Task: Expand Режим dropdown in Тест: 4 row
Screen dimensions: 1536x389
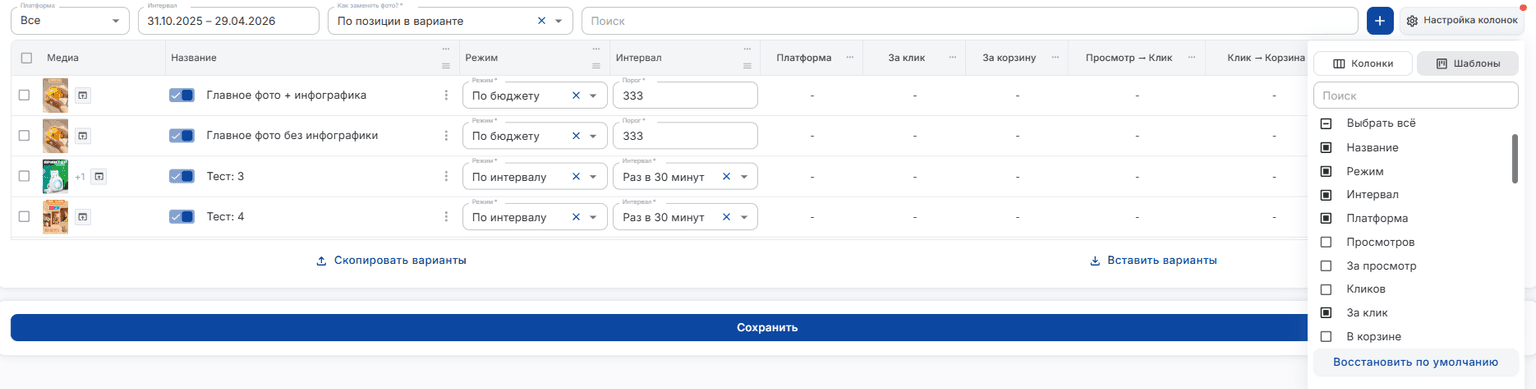Action: (594, 217)
